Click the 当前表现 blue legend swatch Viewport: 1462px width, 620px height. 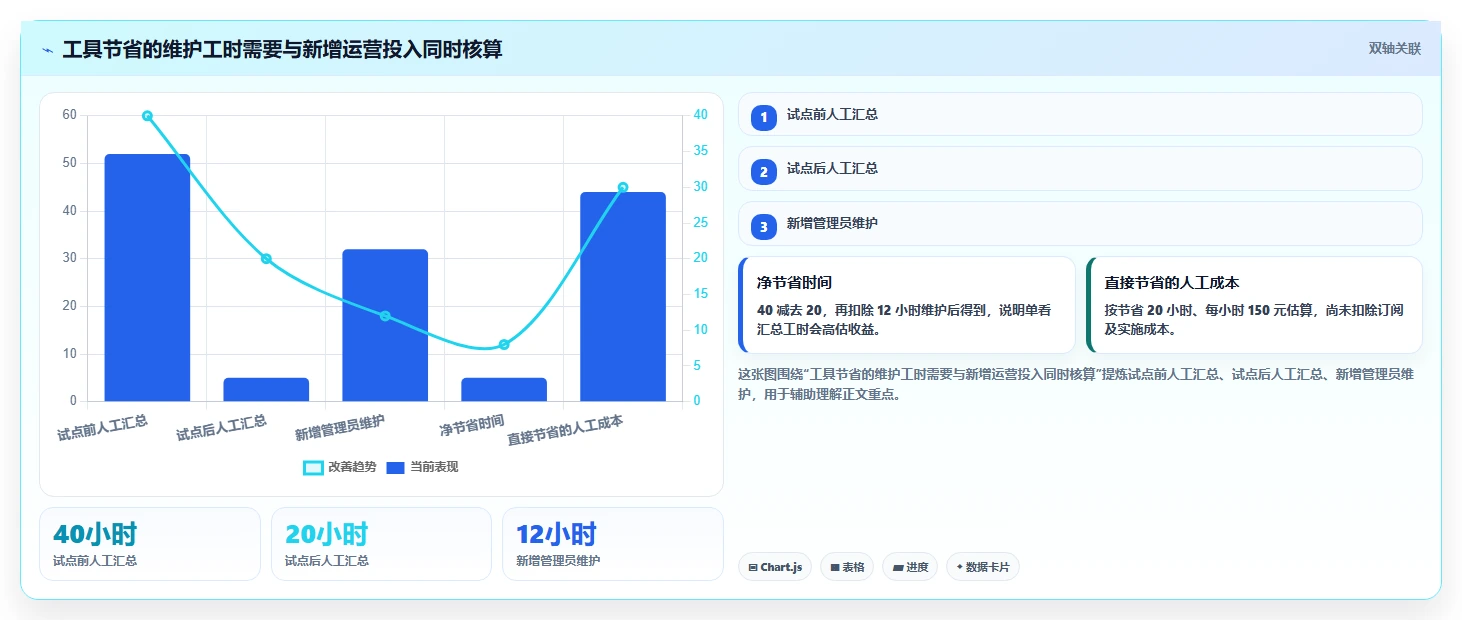(x=396, y=467)
